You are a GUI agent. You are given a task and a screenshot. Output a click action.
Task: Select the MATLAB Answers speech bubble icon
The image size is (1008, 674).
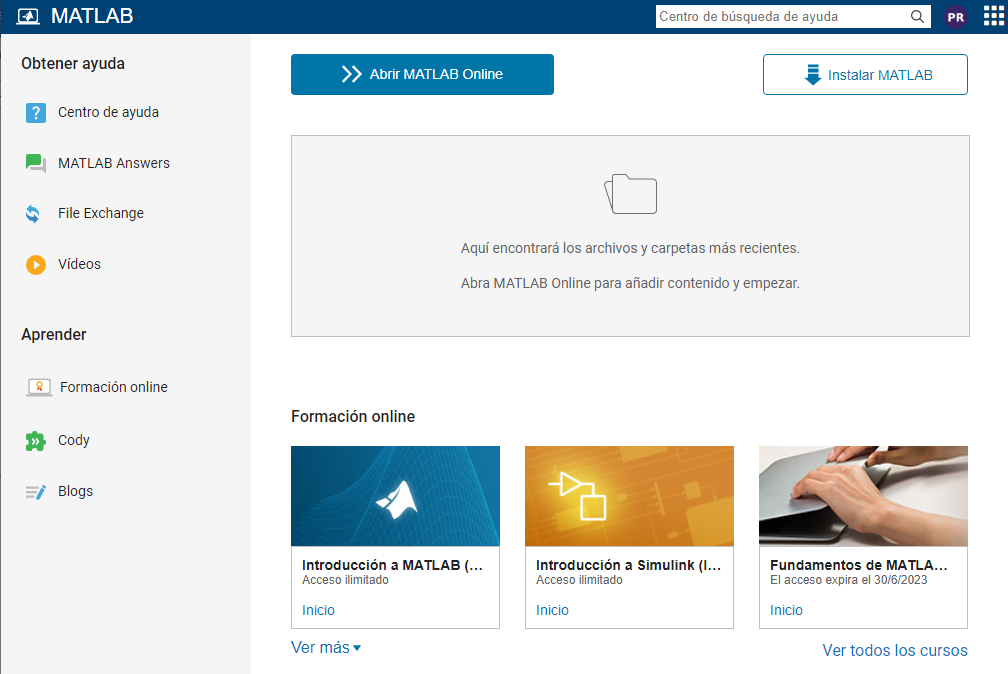pos(38,163)
